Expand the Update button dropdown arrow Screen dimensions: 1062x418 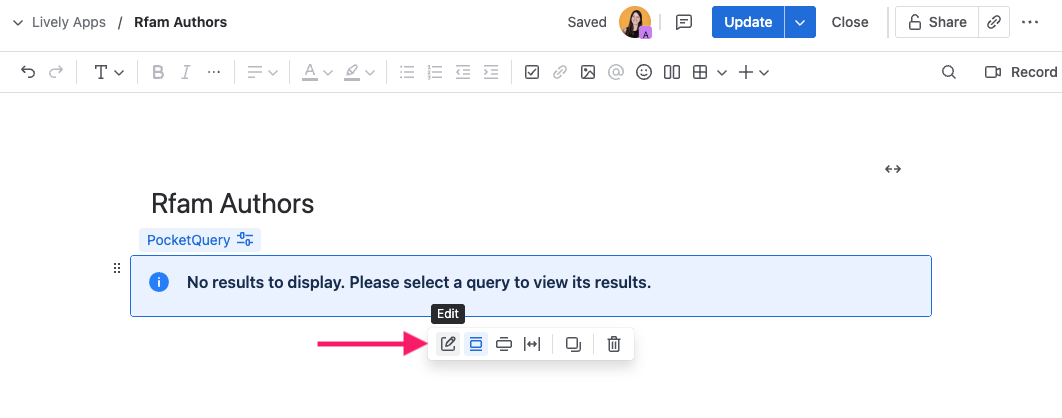click(x=800, y=22)
